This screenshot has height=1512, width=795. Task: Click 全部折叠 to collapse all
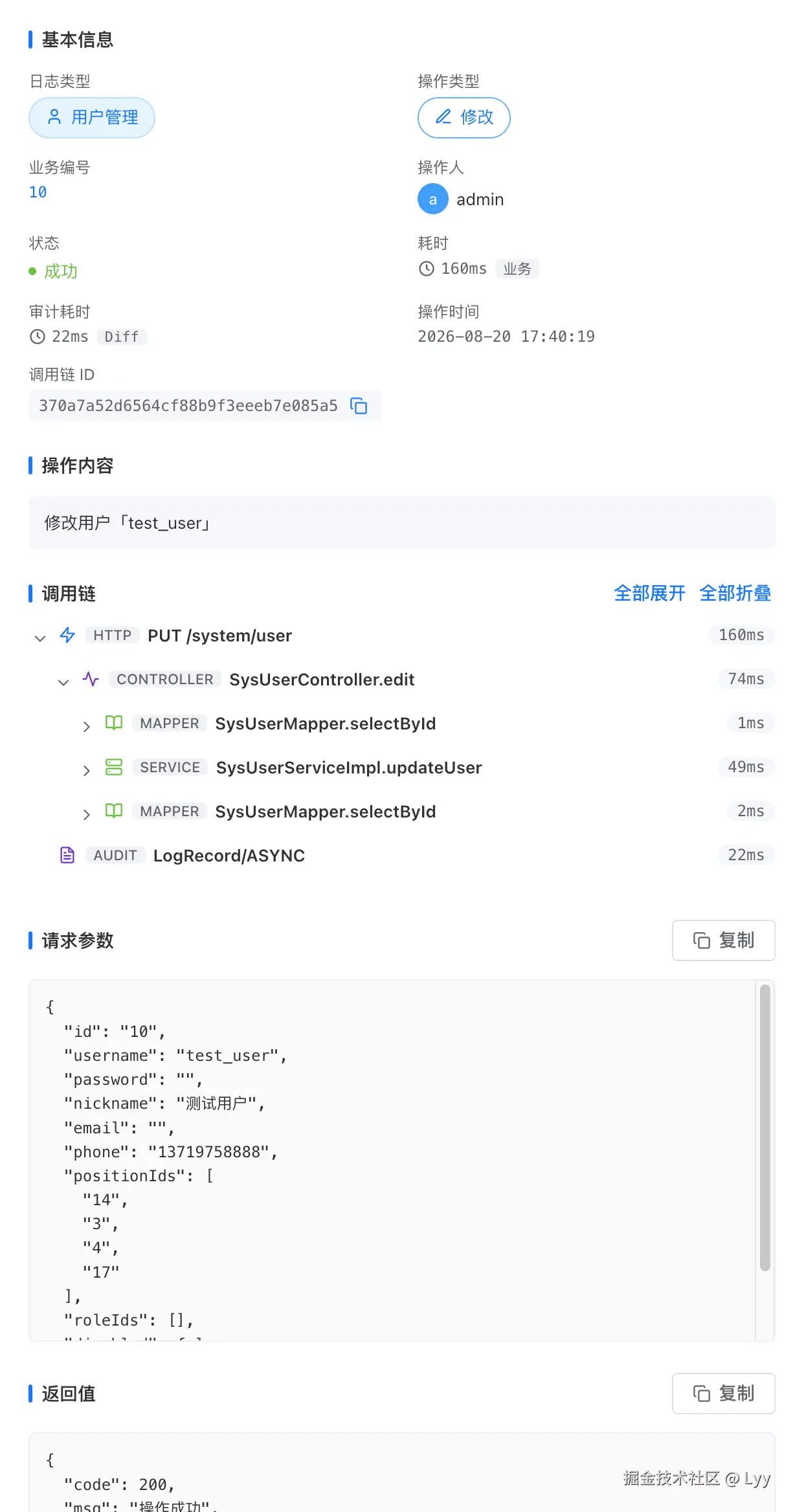[735, 593]
